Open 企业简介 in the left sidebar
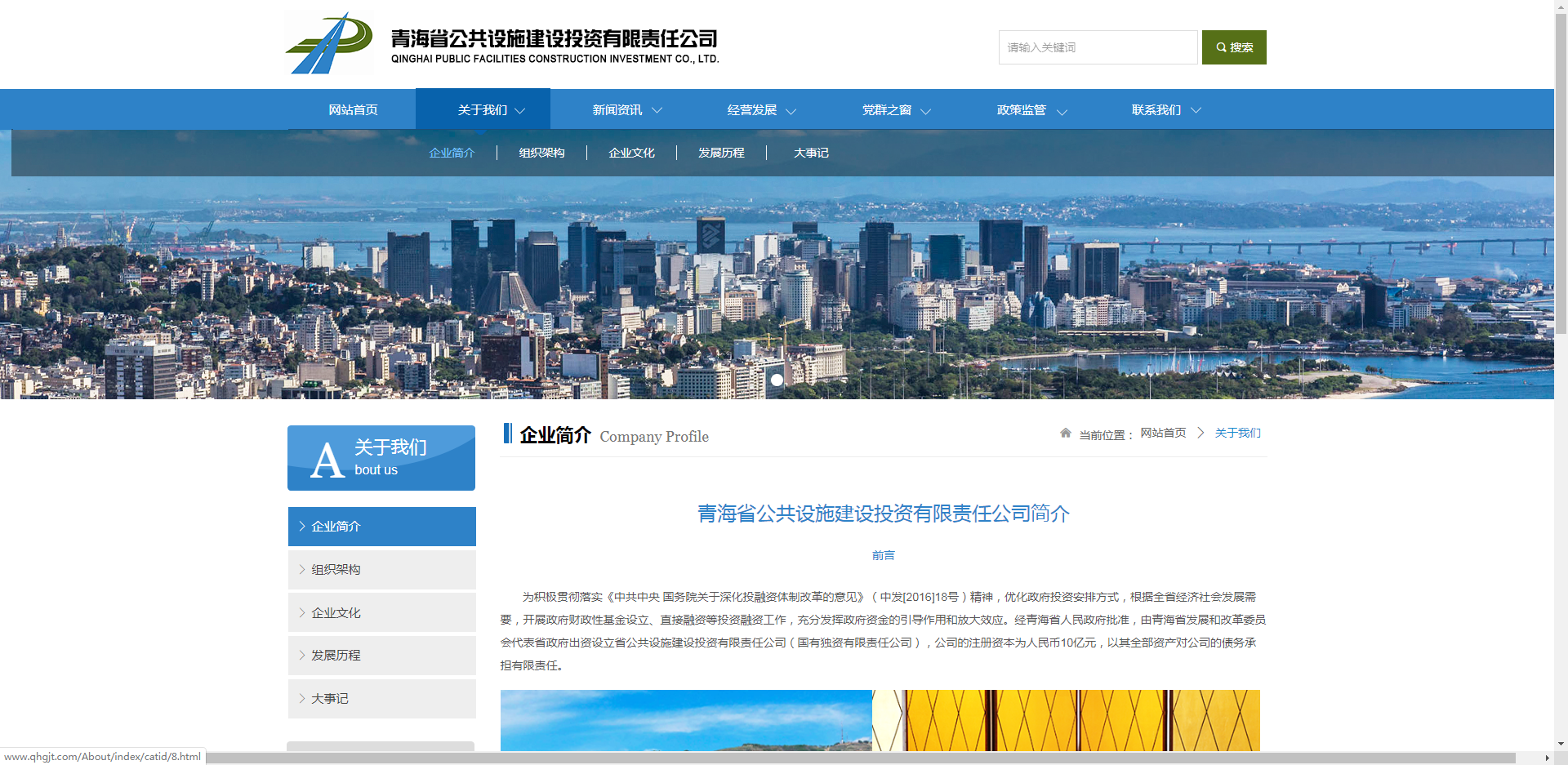The image size is (1568, 765). (382, 527)
